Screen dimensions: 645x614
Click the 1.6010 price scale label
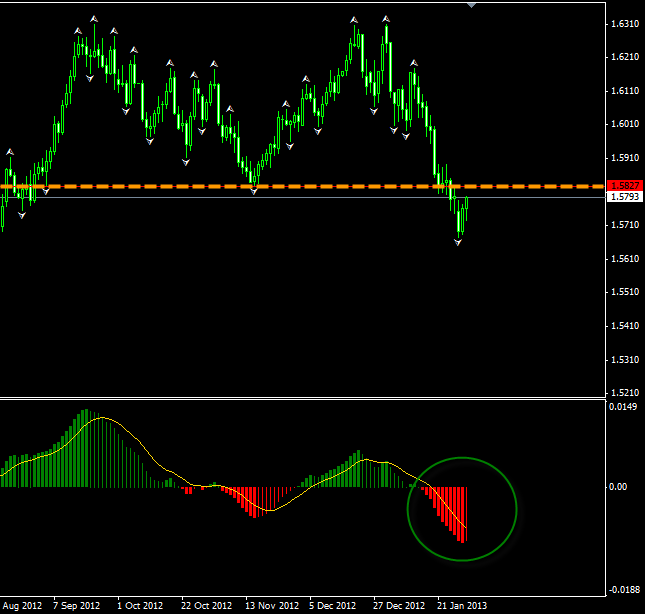[625, 124]
